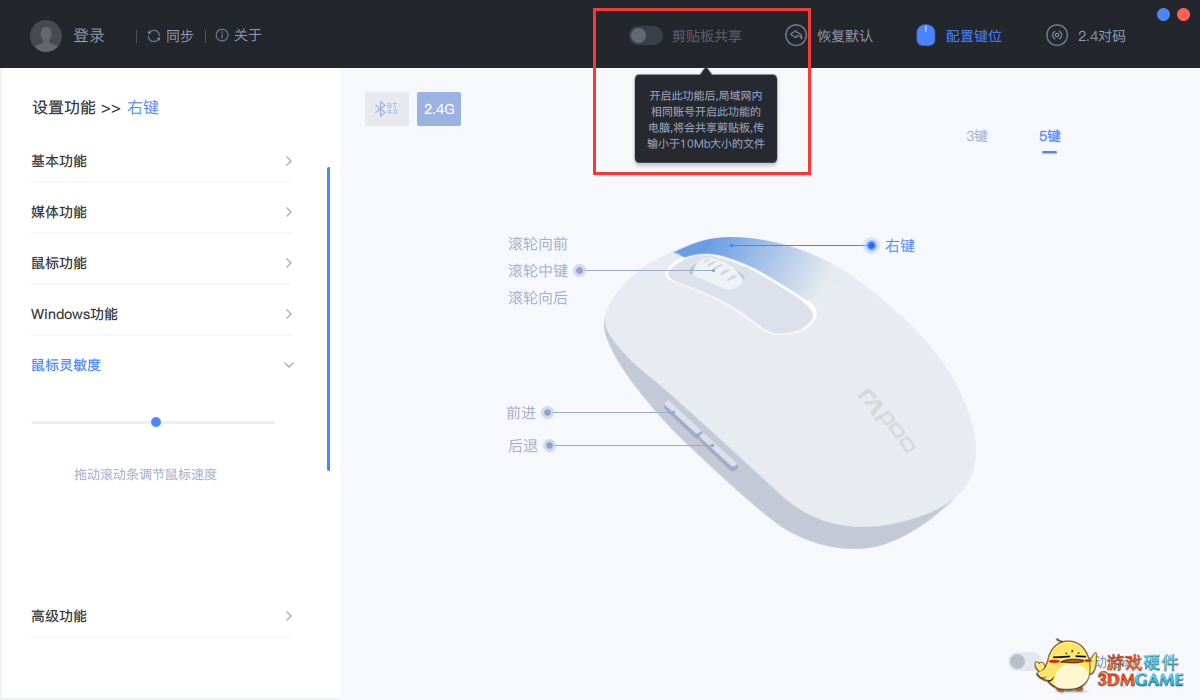Image resolution: width=1200 pixels, height=700 pixels.
Task: Select the right button marker dot
Action: pyautogui.click(x=871, y=245)
